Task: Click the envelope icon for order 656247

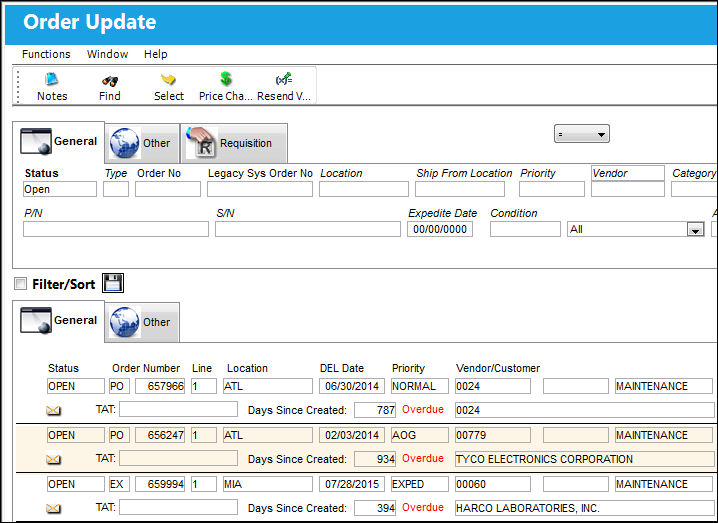Action: click(x=54, y=460)
